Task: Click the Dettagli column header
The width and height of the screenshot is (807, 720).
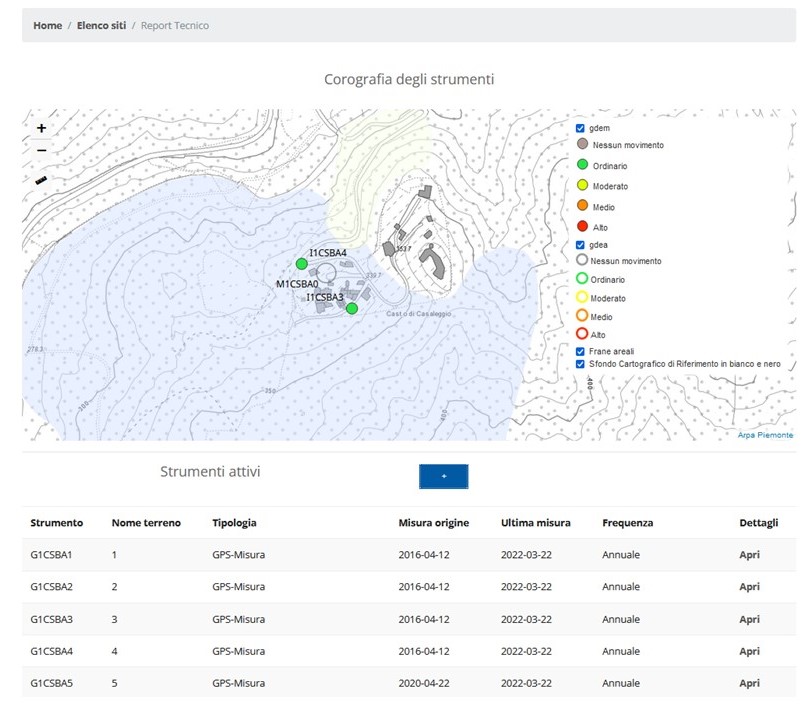Action: [759, 523]
